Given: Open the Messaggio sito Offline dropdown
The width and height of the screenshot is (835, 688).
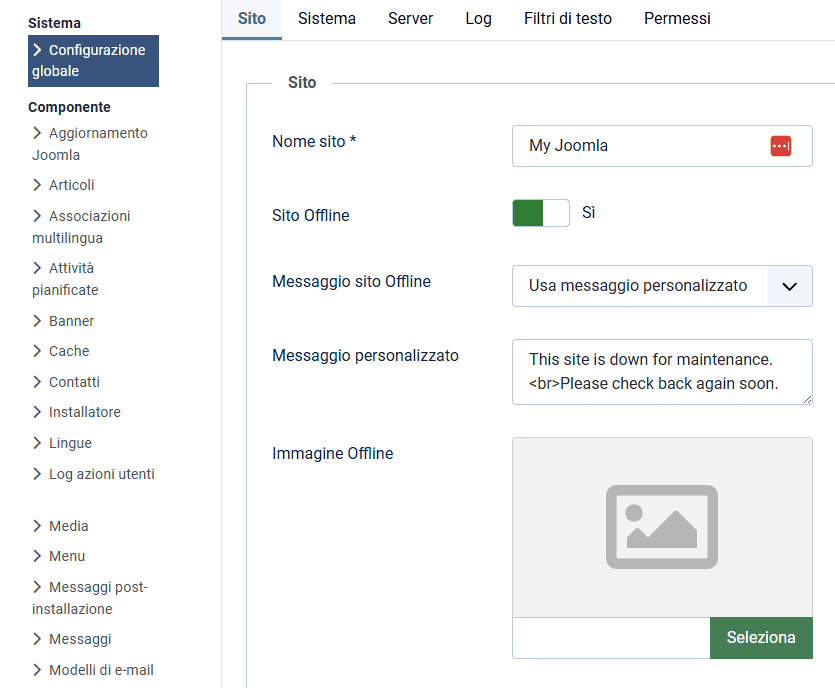Looking at the screenshot, I should pyautogui.click(x=661, y=286).
